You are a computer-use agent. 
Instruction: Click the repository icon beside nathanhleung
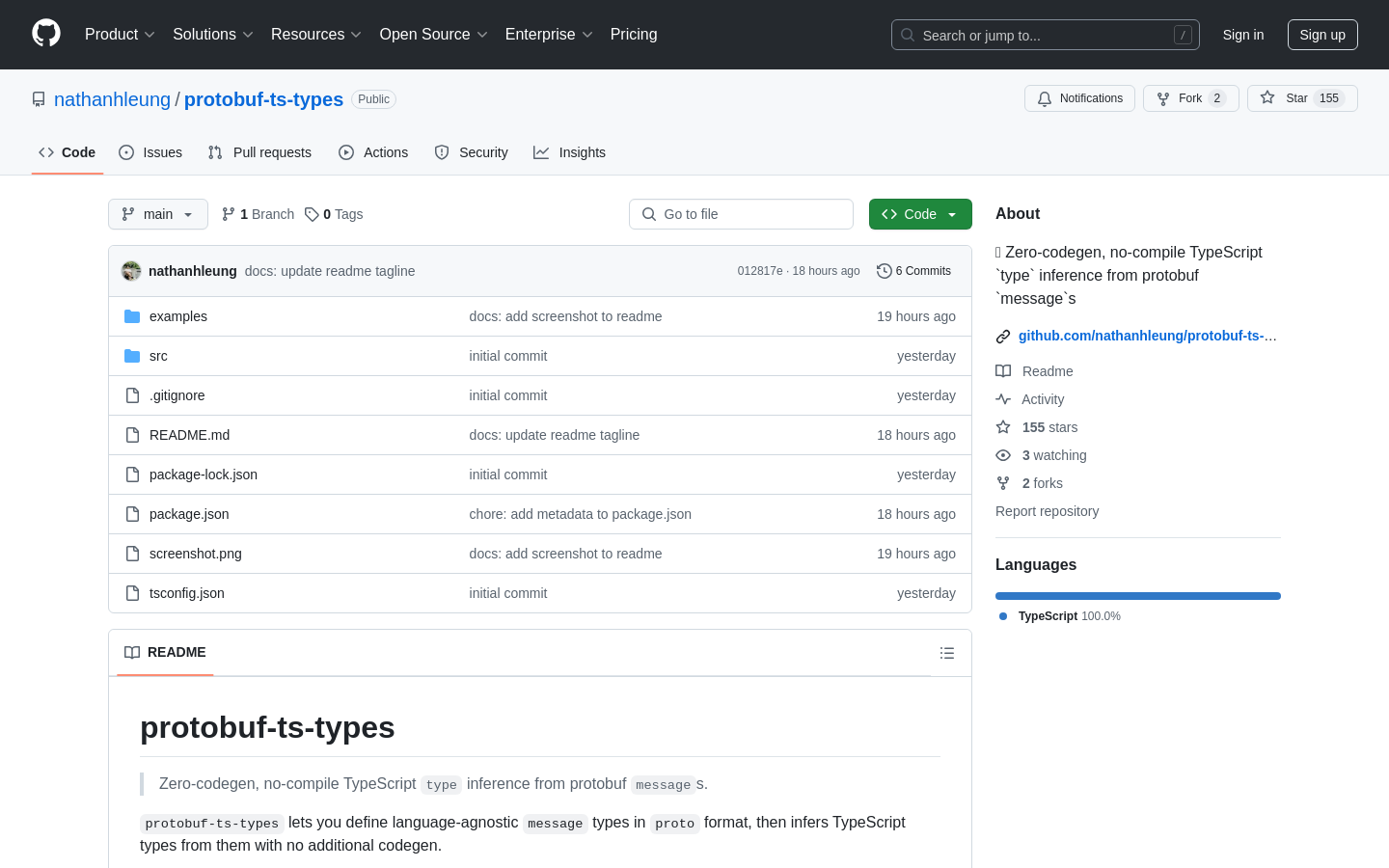pyautogui.click(x=39, y=99)
